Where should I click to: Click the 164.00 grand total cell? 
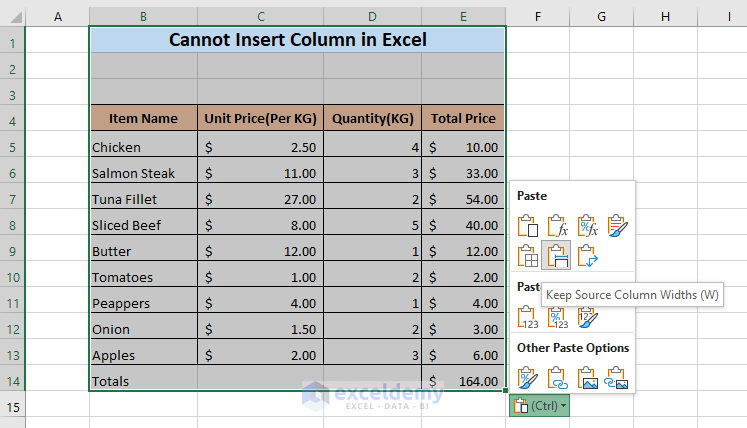tap(463, 378)
